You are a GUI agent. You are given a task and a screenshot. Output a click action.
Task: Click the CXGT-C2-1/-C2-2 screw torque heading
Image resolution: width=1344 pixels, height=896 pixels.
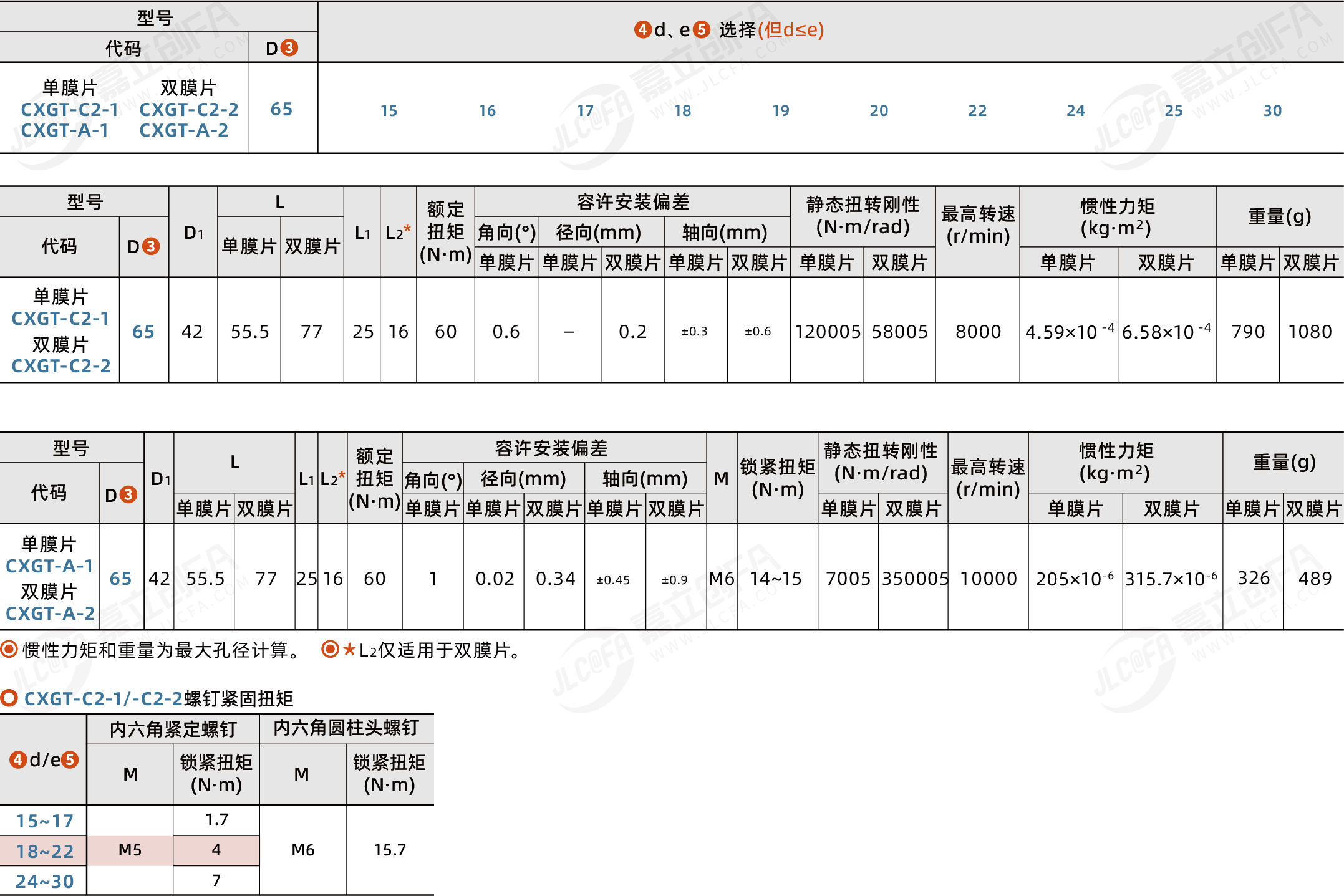pos(159,698)
